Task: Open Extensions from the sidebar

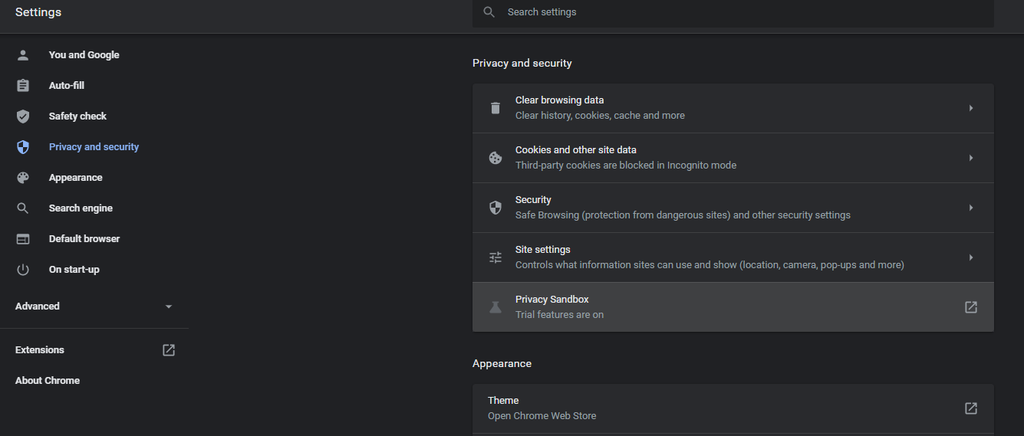Action: [95, 350]
